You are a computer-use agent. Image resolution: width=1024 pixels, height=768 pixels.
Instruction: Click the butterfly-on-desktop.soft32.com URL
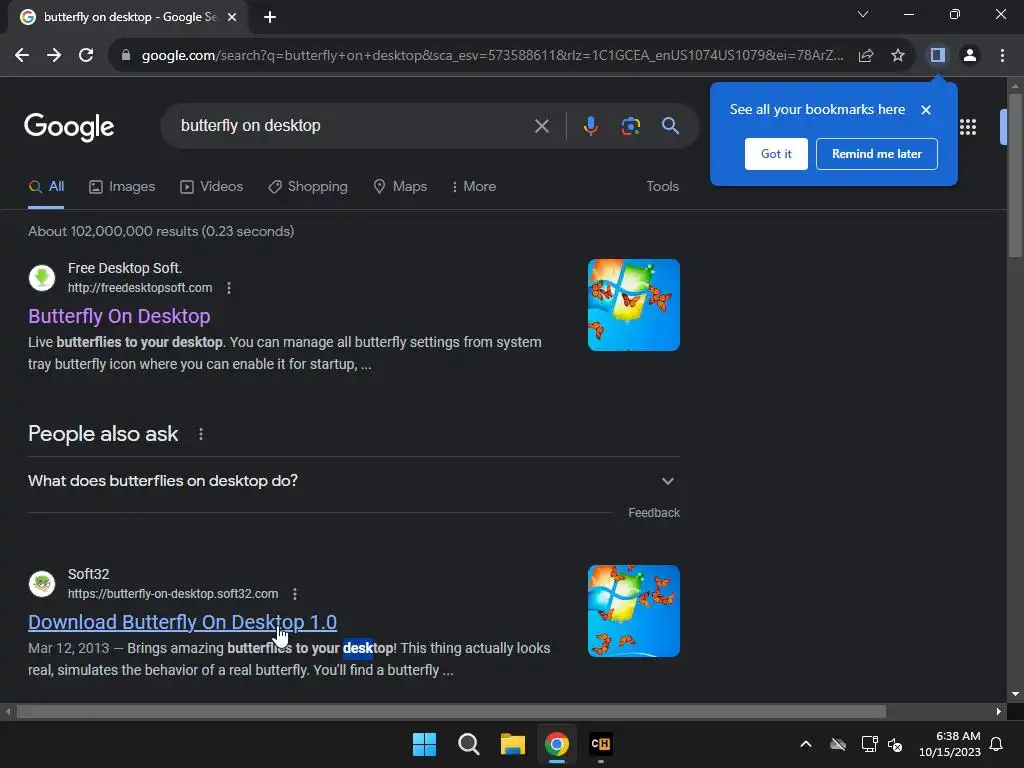[x=172, y=594]
